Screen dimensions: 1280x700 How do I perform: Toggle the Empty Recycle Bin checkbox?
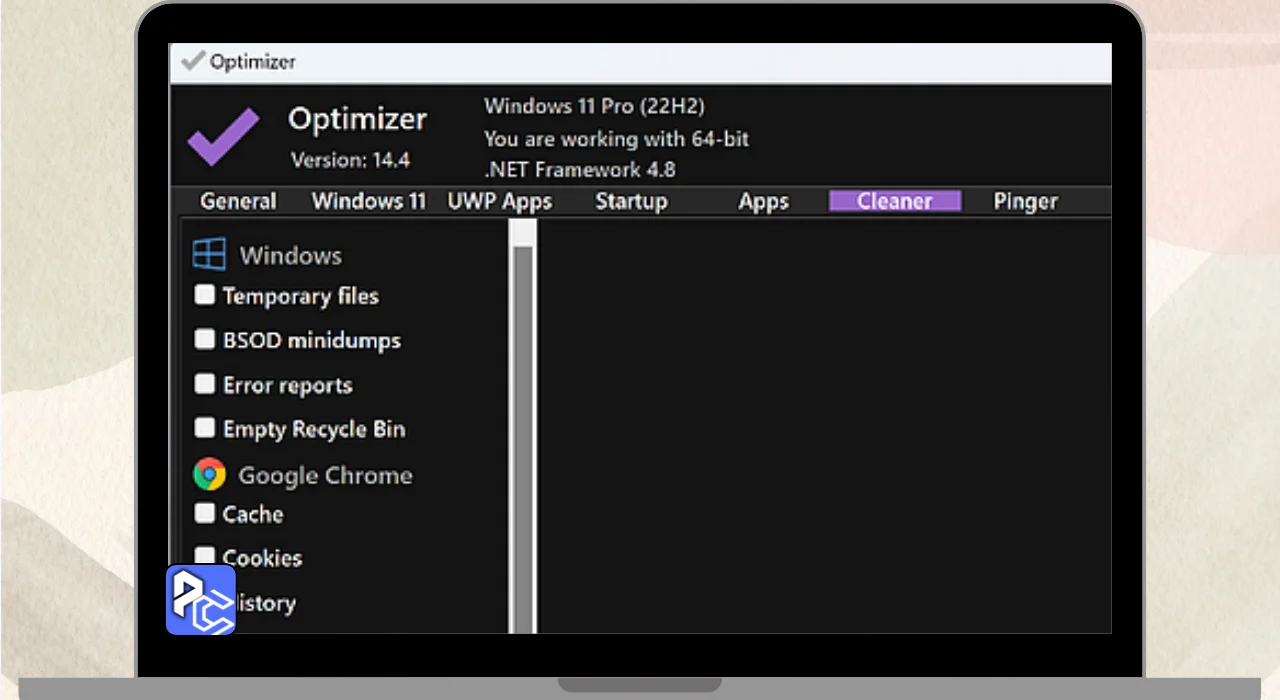click(x=205, y=428)
